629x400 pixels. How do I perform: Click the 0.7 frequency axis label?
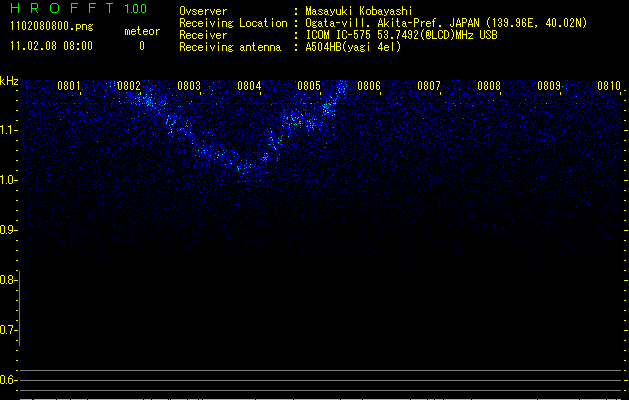(6, 330)
